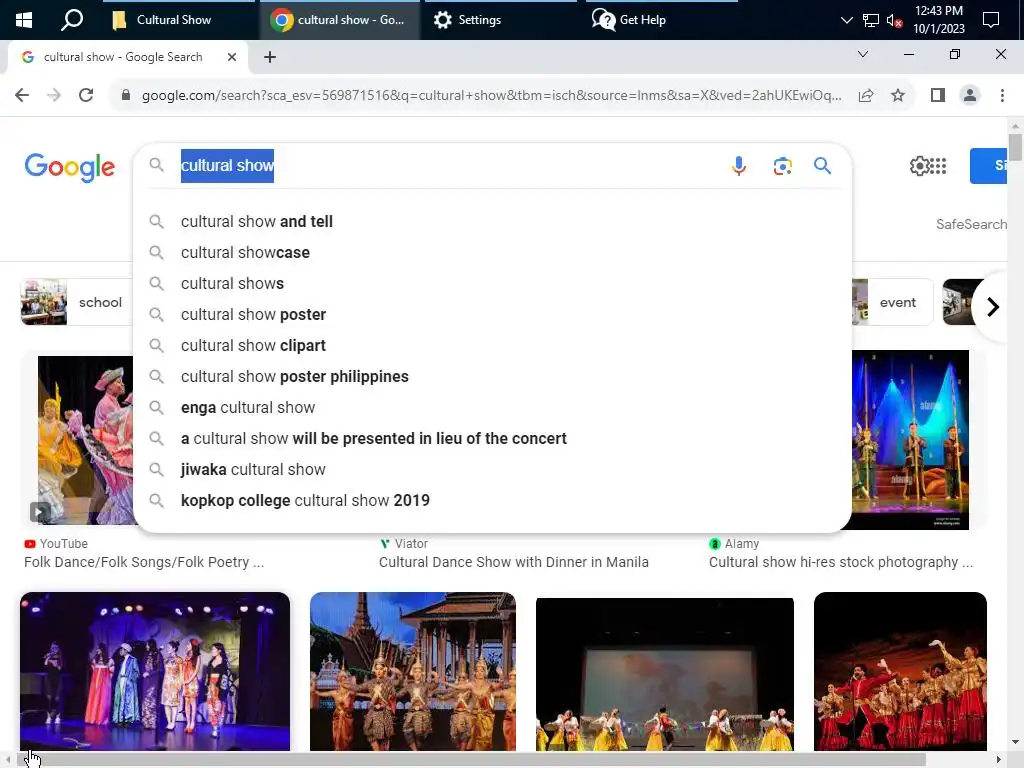
Task: Open the Google apps grid
Action: pyautogui.click(x=938, y=166)
